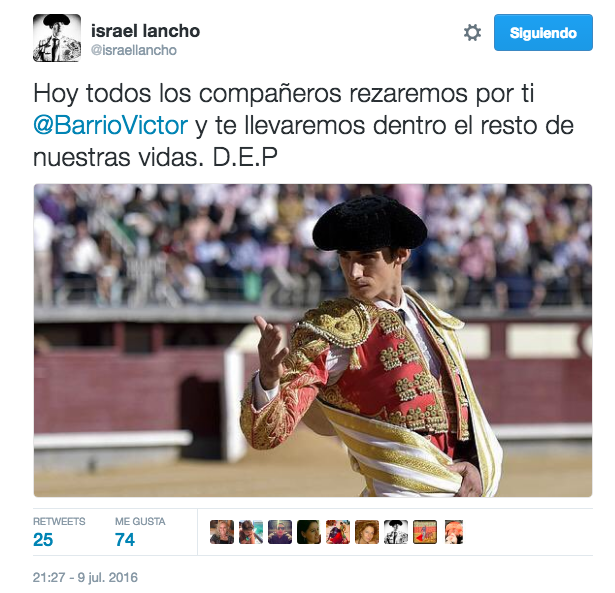Open the 21:27 - 9 jul. 2016 timestamp
This screenshot has width=615, height=593.
point(85,577)
